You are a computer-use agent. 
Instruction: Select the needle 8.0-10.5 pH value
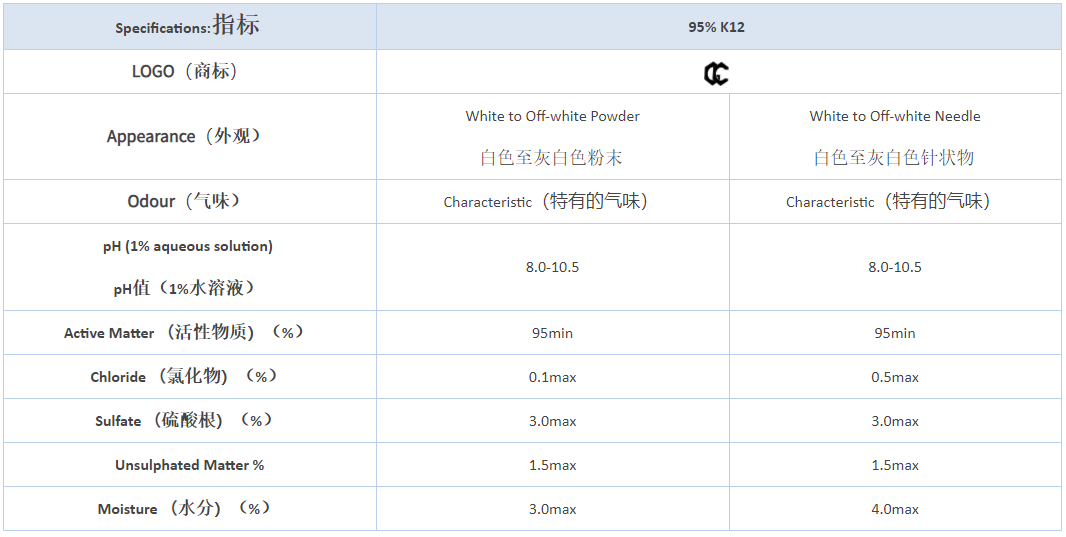[x=895, y=267]
